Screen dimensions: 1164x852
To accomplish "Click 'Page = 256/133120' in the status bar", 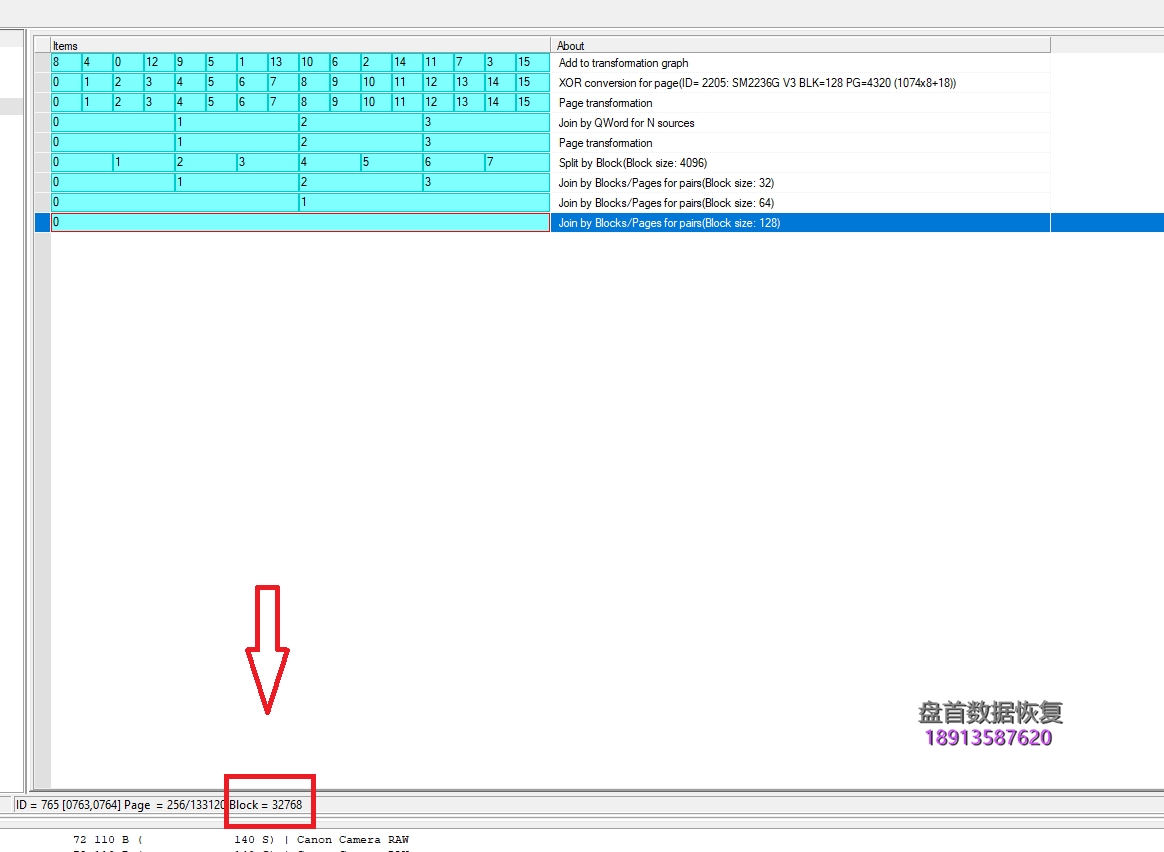I will [175, 805].
